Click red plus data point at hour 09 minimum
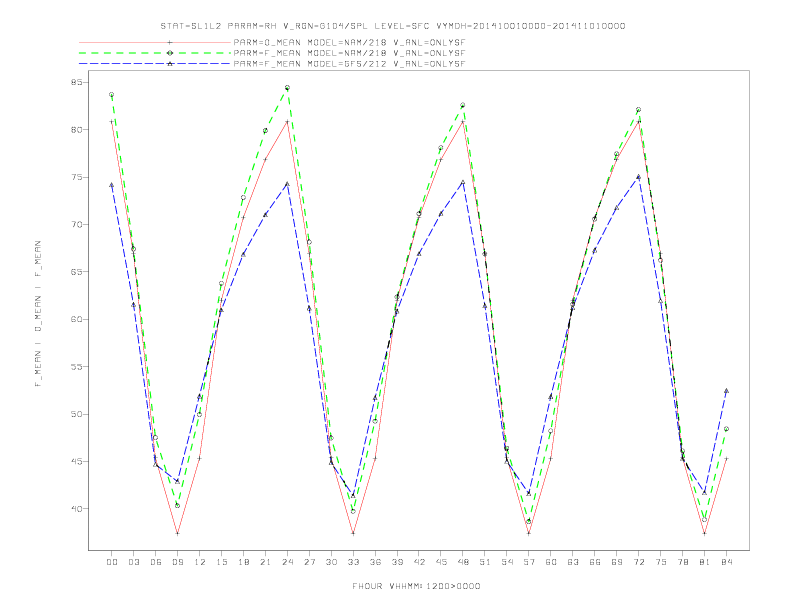This screenshot has width=792, height=612. click(x=177, y=533)
